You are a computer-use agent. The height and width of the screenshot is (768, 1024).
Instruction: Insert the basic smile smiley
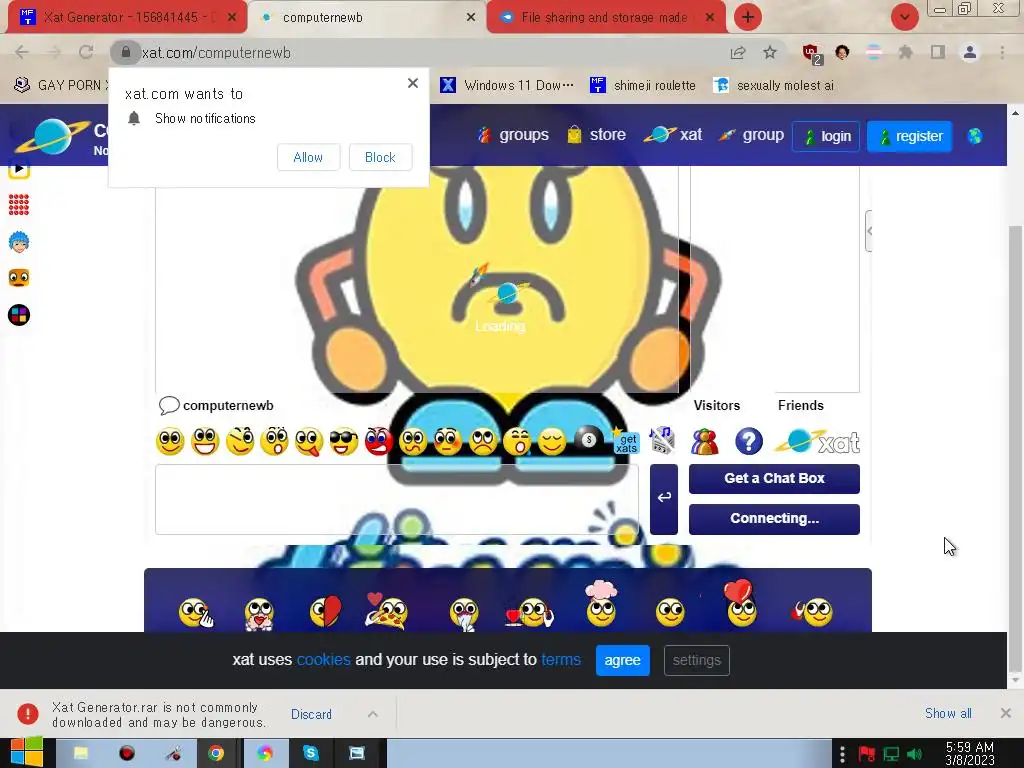(x=170, y=442)
